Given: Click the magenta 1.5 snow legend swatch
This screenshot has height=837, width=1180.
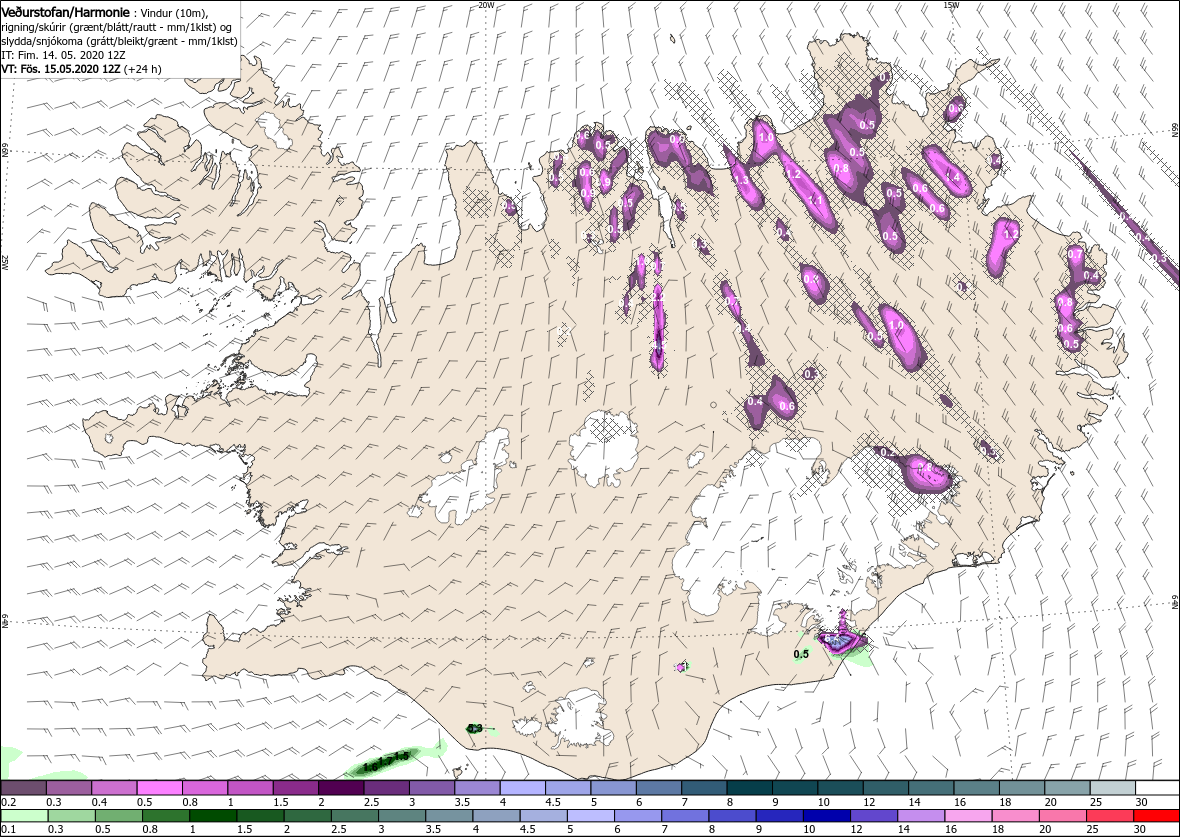Looking at the screenshot, I should 296,787.
